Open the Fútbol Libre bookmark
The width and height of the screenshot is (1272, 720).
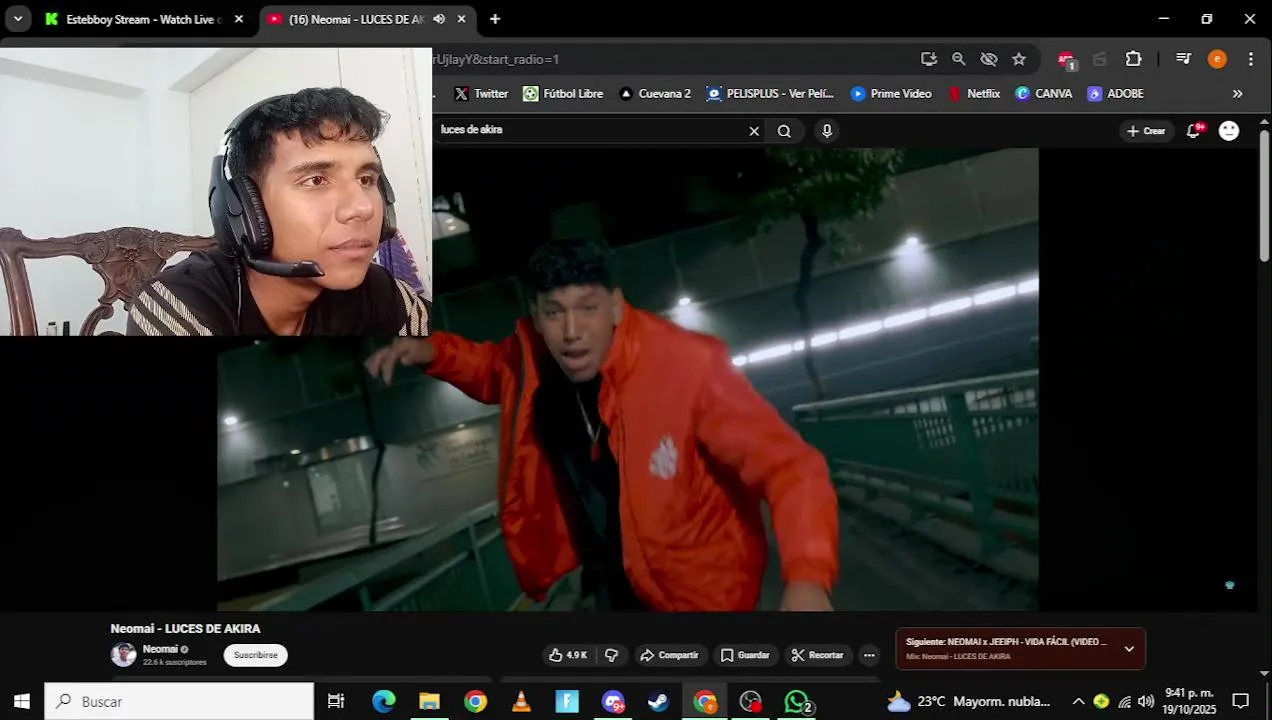tap(563, 93)
